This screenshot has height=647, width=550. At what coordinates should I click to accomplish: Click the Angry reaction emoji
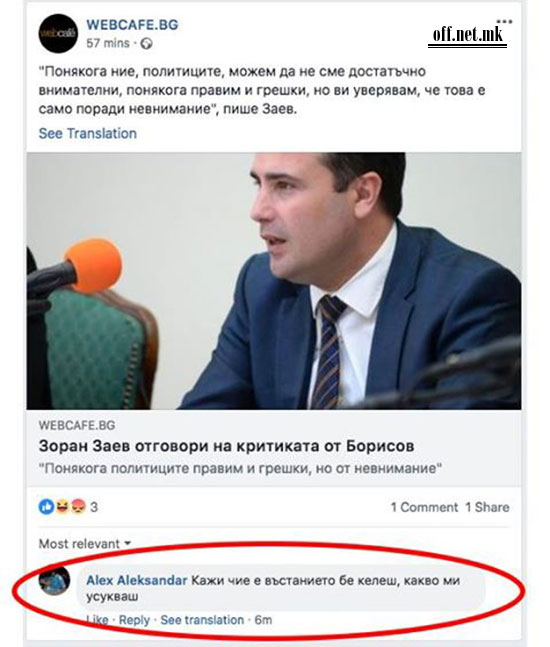(78, 506)
